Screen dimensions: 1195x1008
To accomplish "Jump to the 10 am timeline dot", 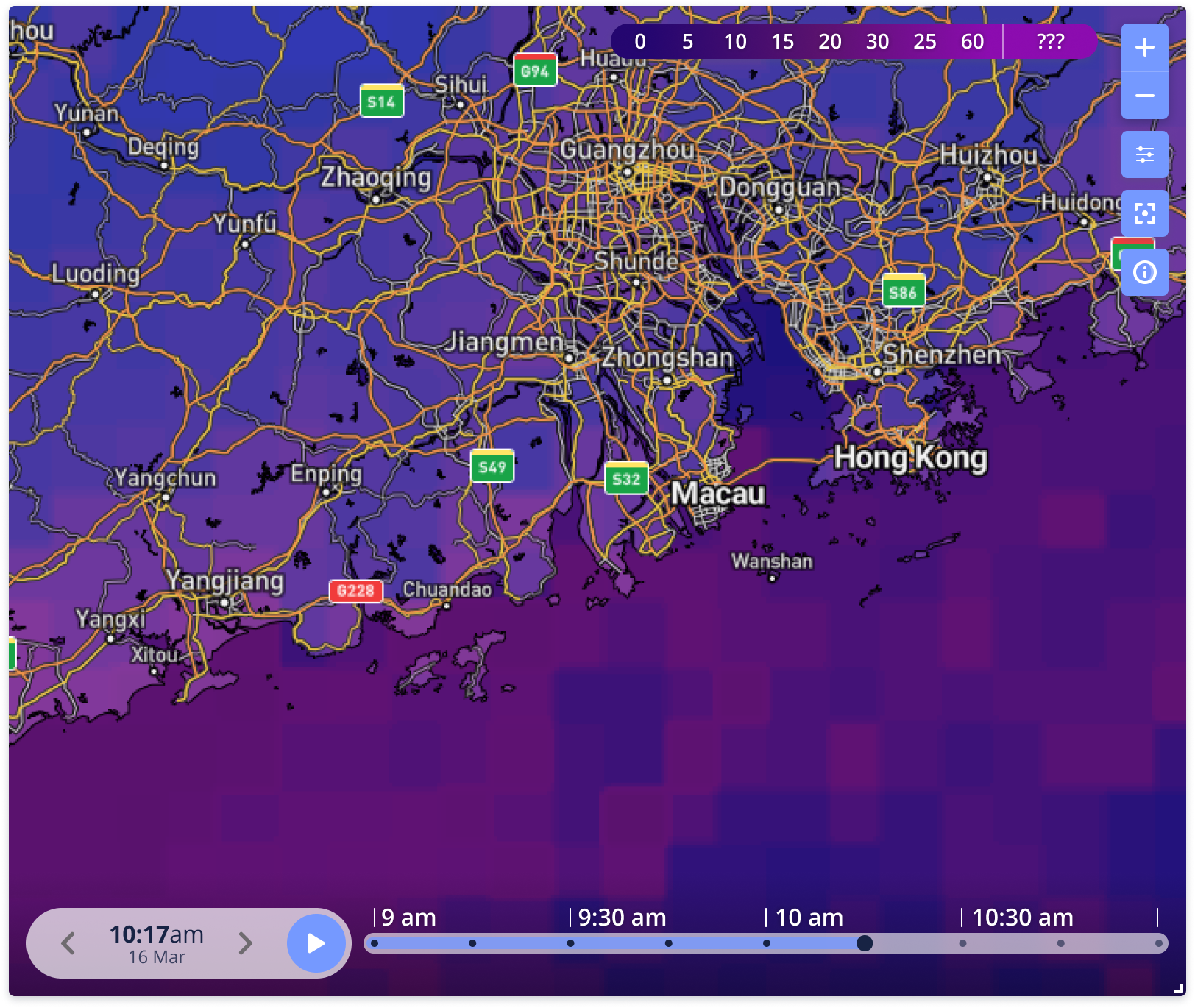I will [767, 943].
